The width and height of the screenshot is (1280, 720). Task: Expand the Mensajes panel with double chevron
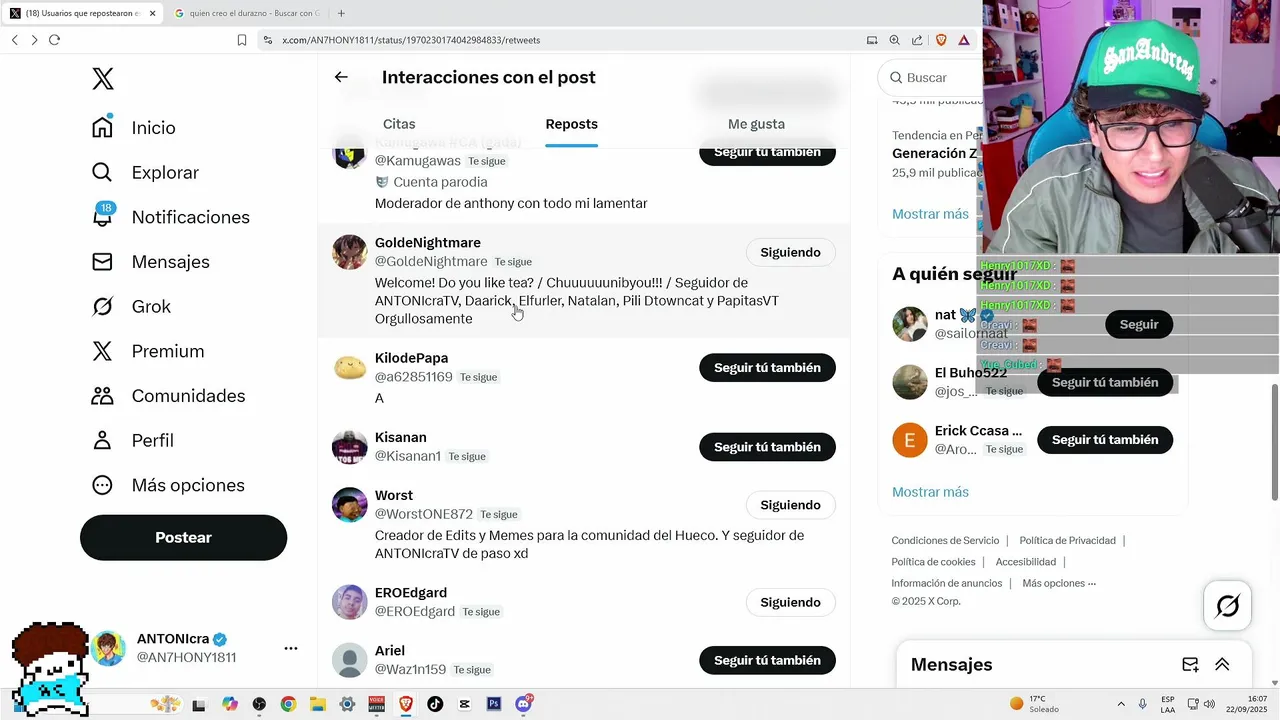(1222, 665)
